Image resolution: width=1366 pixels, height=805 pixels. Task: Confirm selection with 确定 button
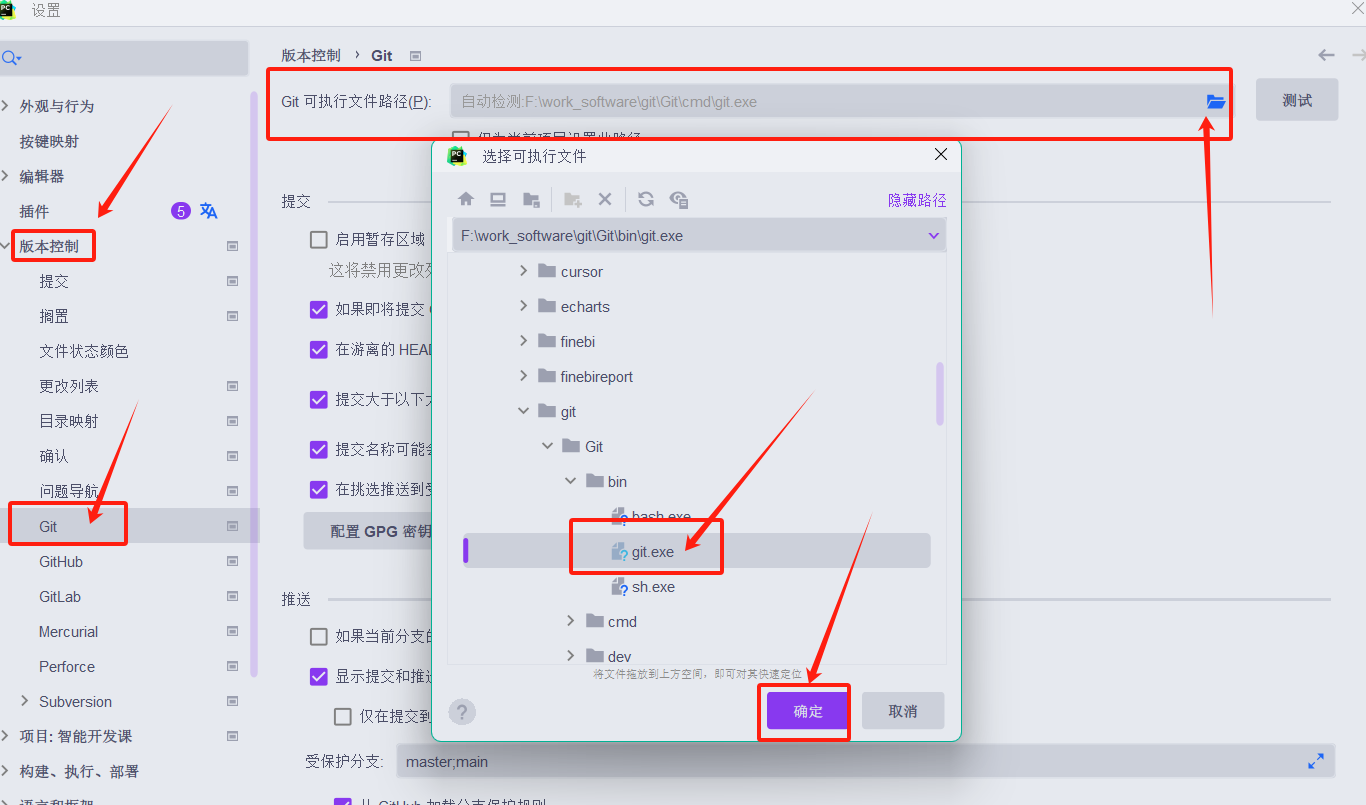coord(808,711)
